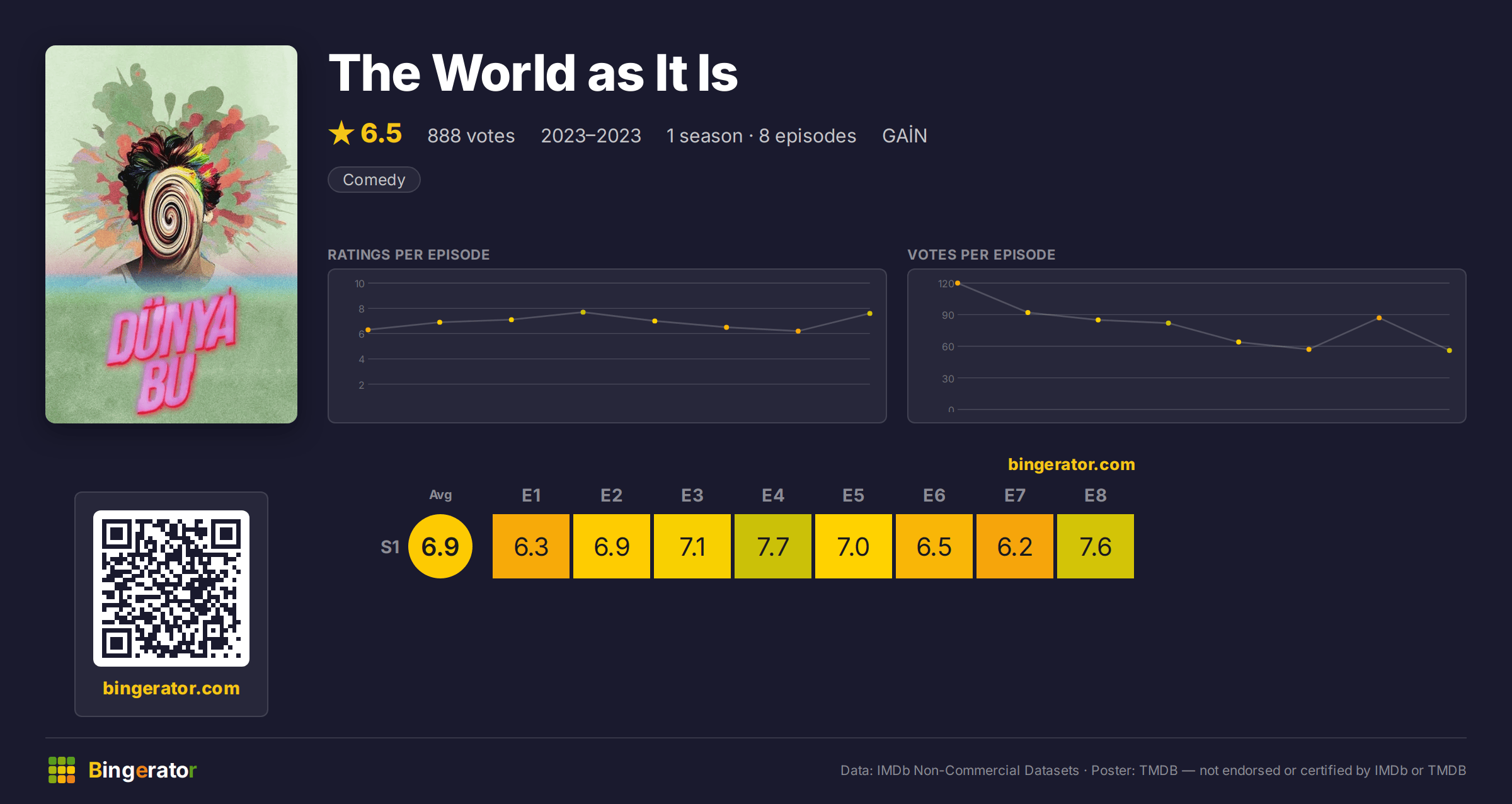1512x804 pixels.
Task: Open the Dünya Bu poster thumbnail
Action: pyautogui.click(x=171, y=234)
